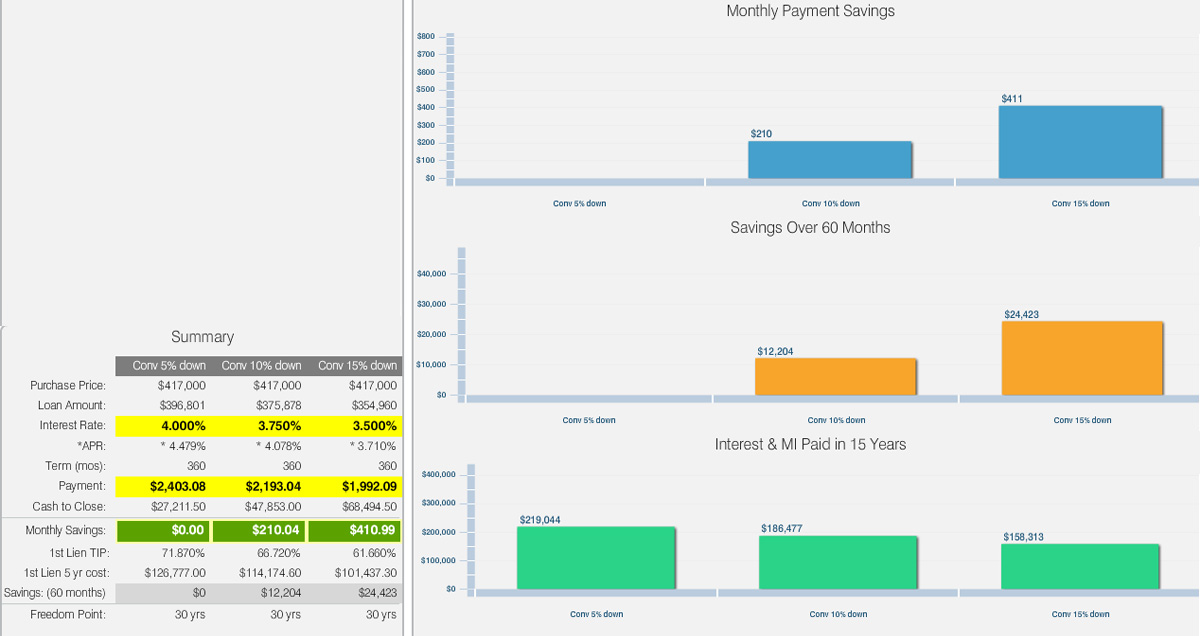Select the $12,204 orange bar in Savings chart

(x=835, y=376)
